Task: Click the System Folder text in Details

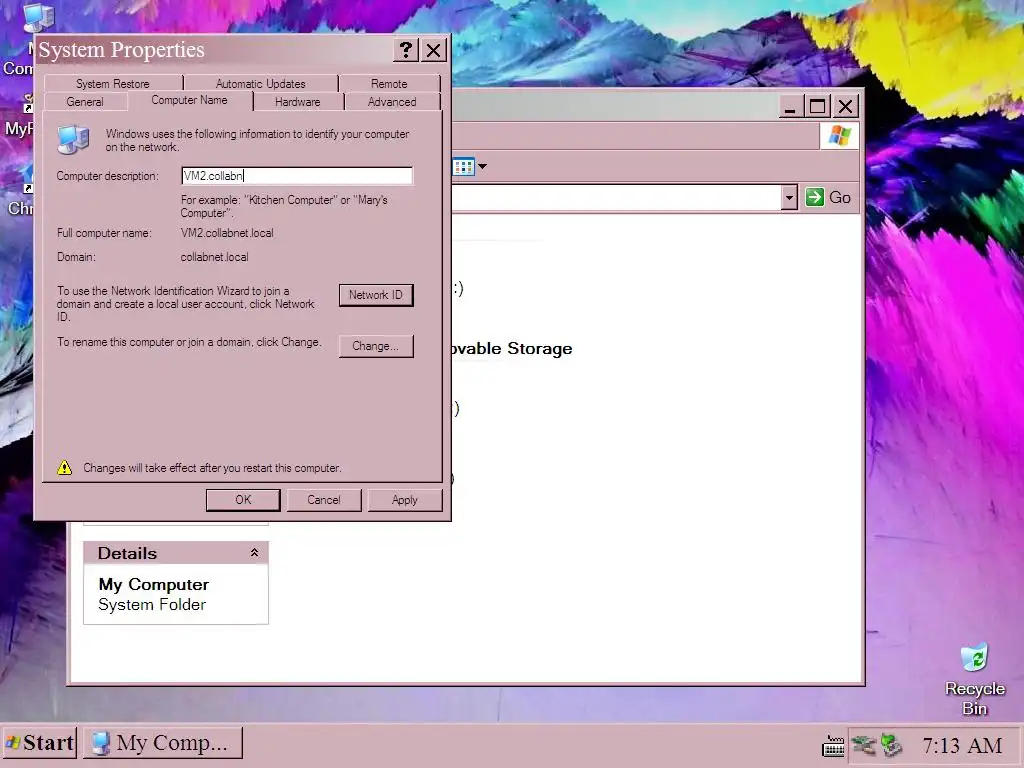Action: point(152,605)
